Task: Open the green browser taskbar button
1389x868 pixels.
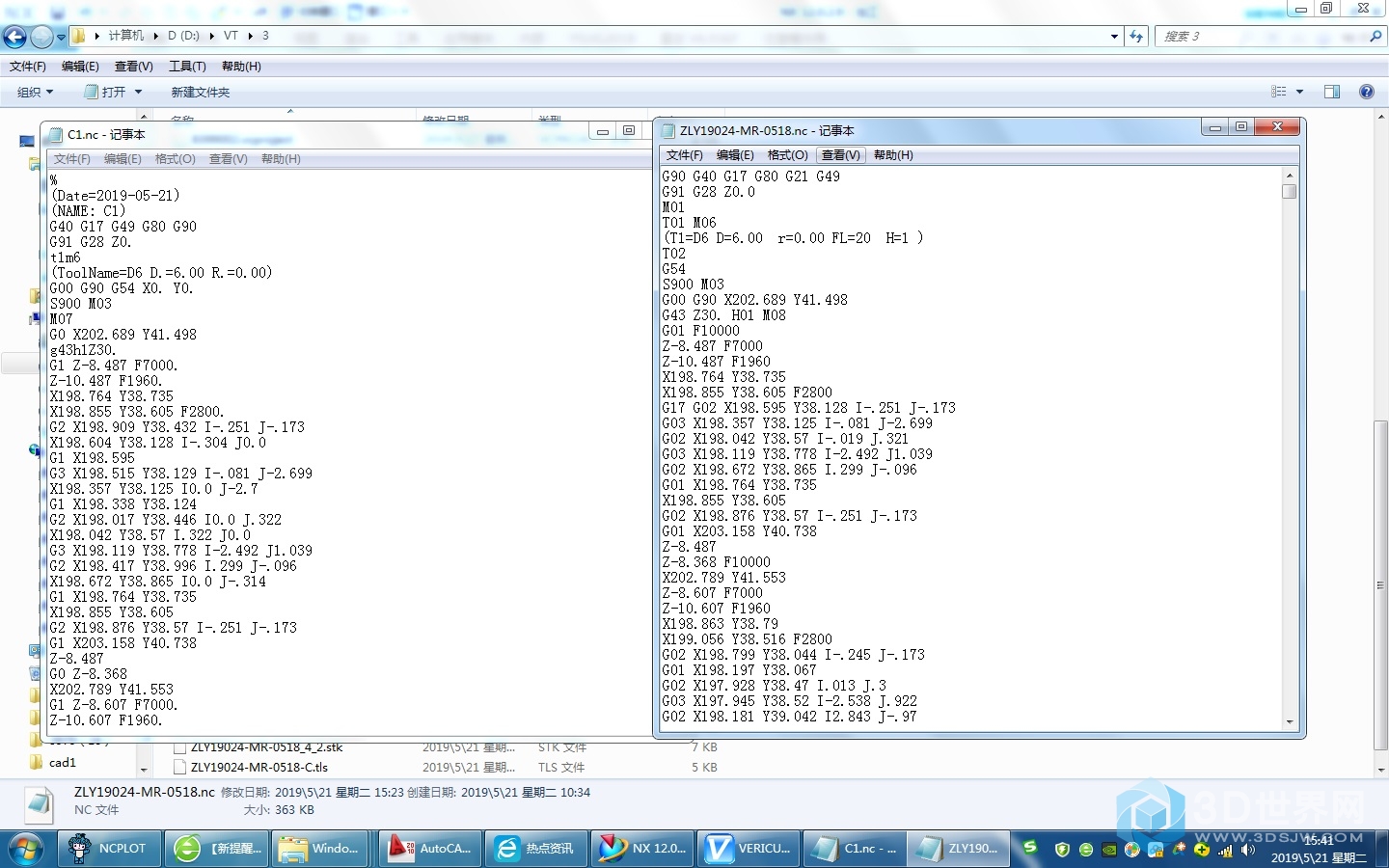Action: [216, 849]
